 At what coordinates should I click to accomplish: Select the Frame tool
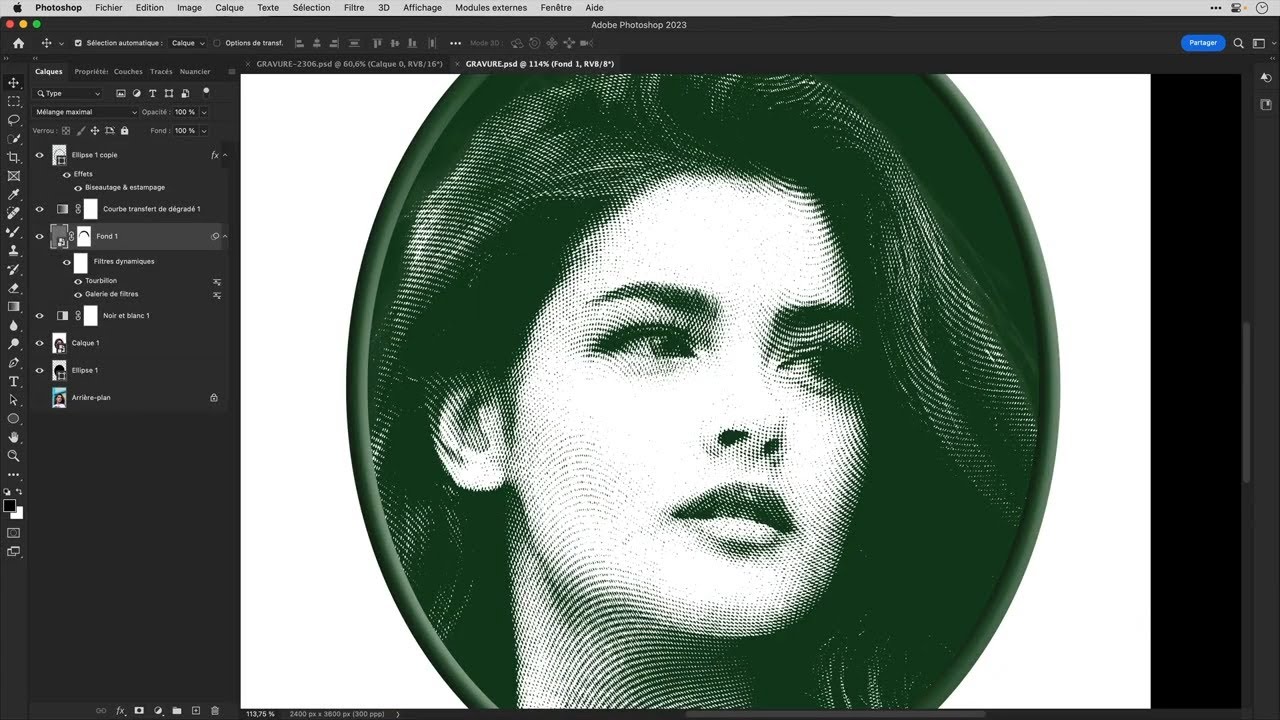(x=14, y=176)
